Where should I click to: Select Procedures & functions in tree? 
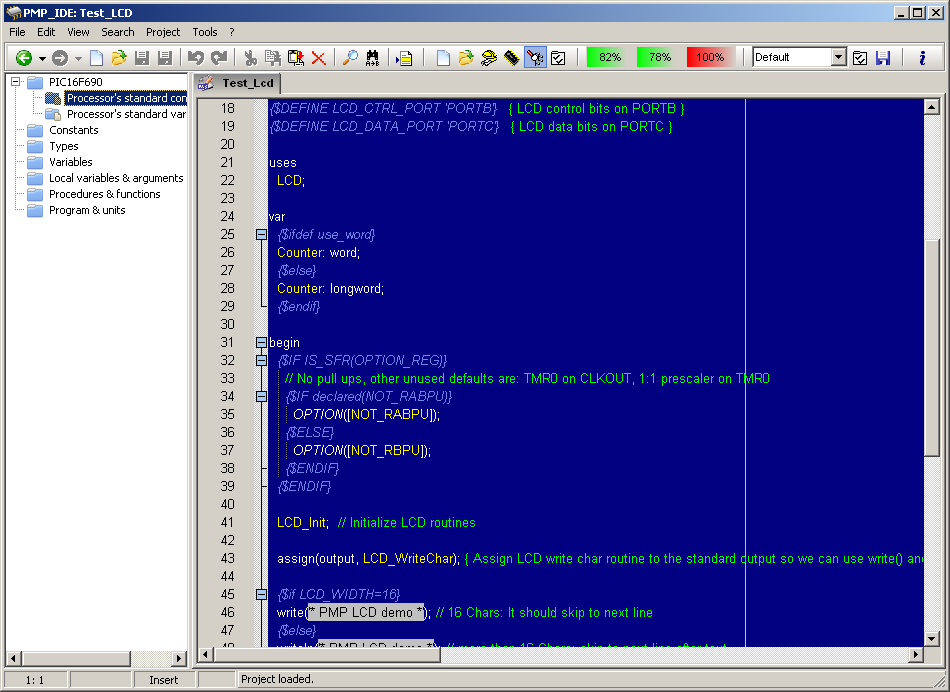click(x=104, y=194)
